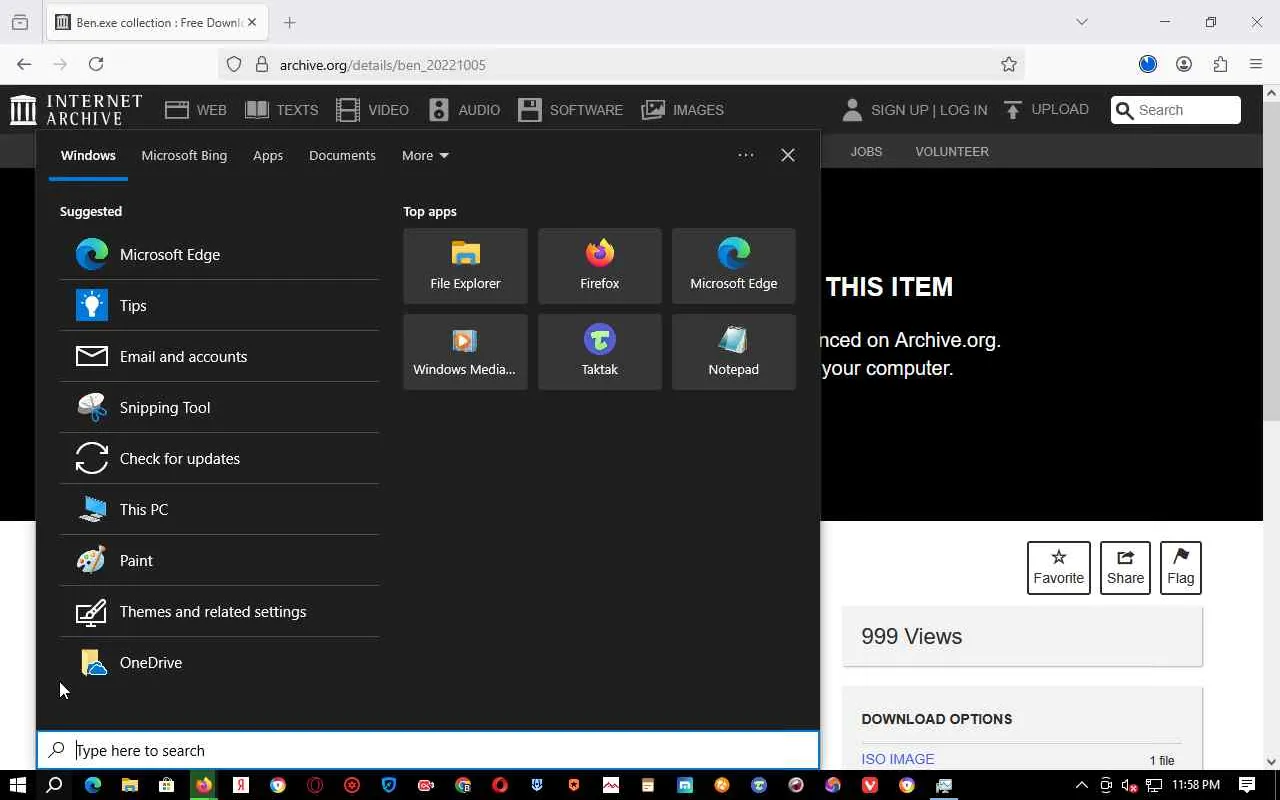This screenshot has height=800, width=1280.
Task: Open the WEB section on Internet Archive
Action: click(x=196, y=110)
